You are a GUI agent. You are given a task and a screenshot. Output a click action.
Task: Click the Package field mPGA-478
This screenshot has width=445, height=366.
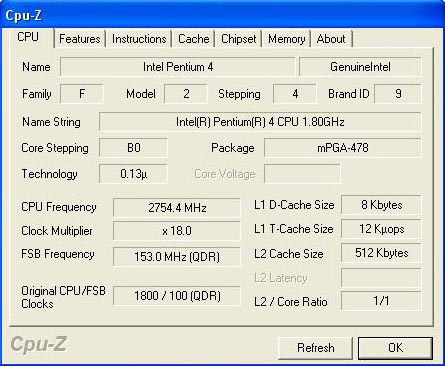tap(343, 148)
